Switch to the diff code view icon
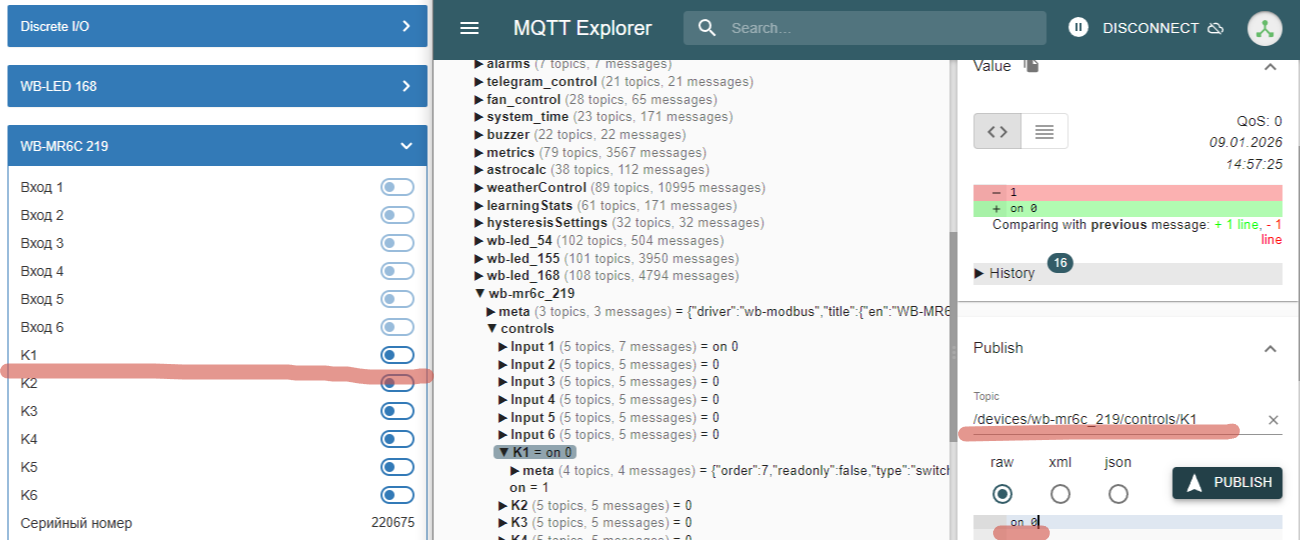Image resolution: width=1300 pixels, height=540 pixels. tap(997, 131)
